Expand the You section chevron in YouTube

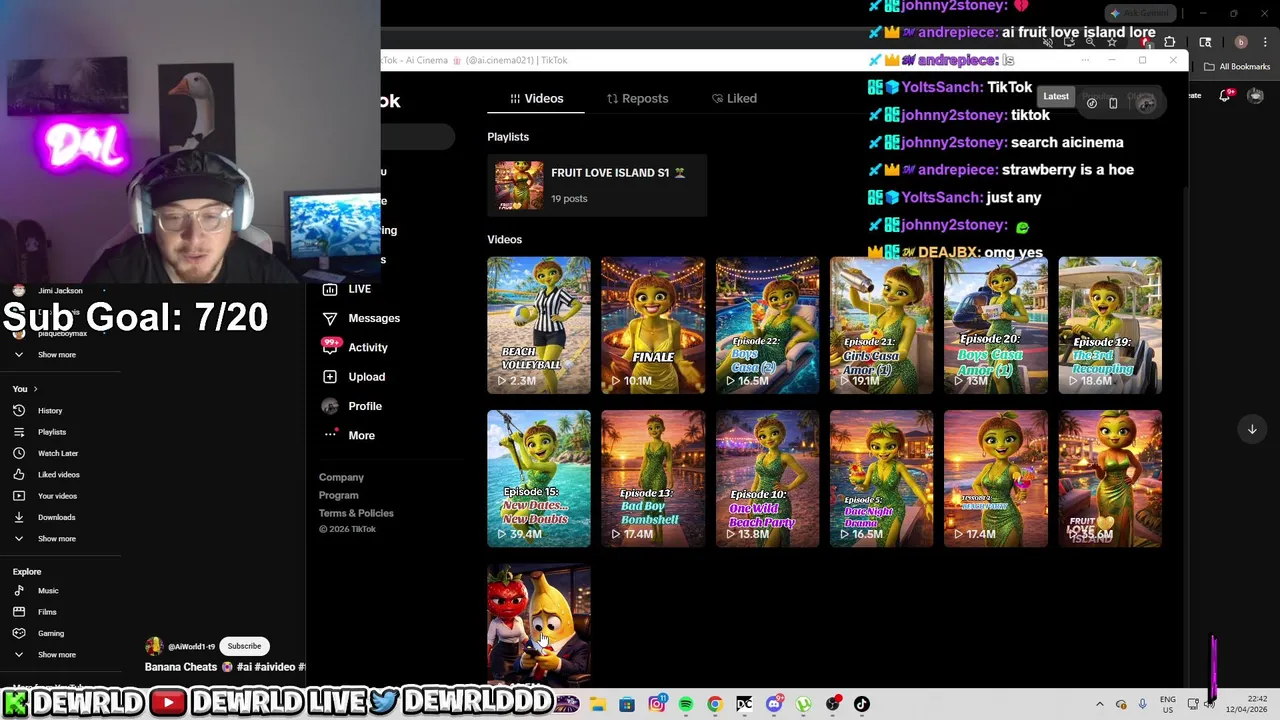35,389
